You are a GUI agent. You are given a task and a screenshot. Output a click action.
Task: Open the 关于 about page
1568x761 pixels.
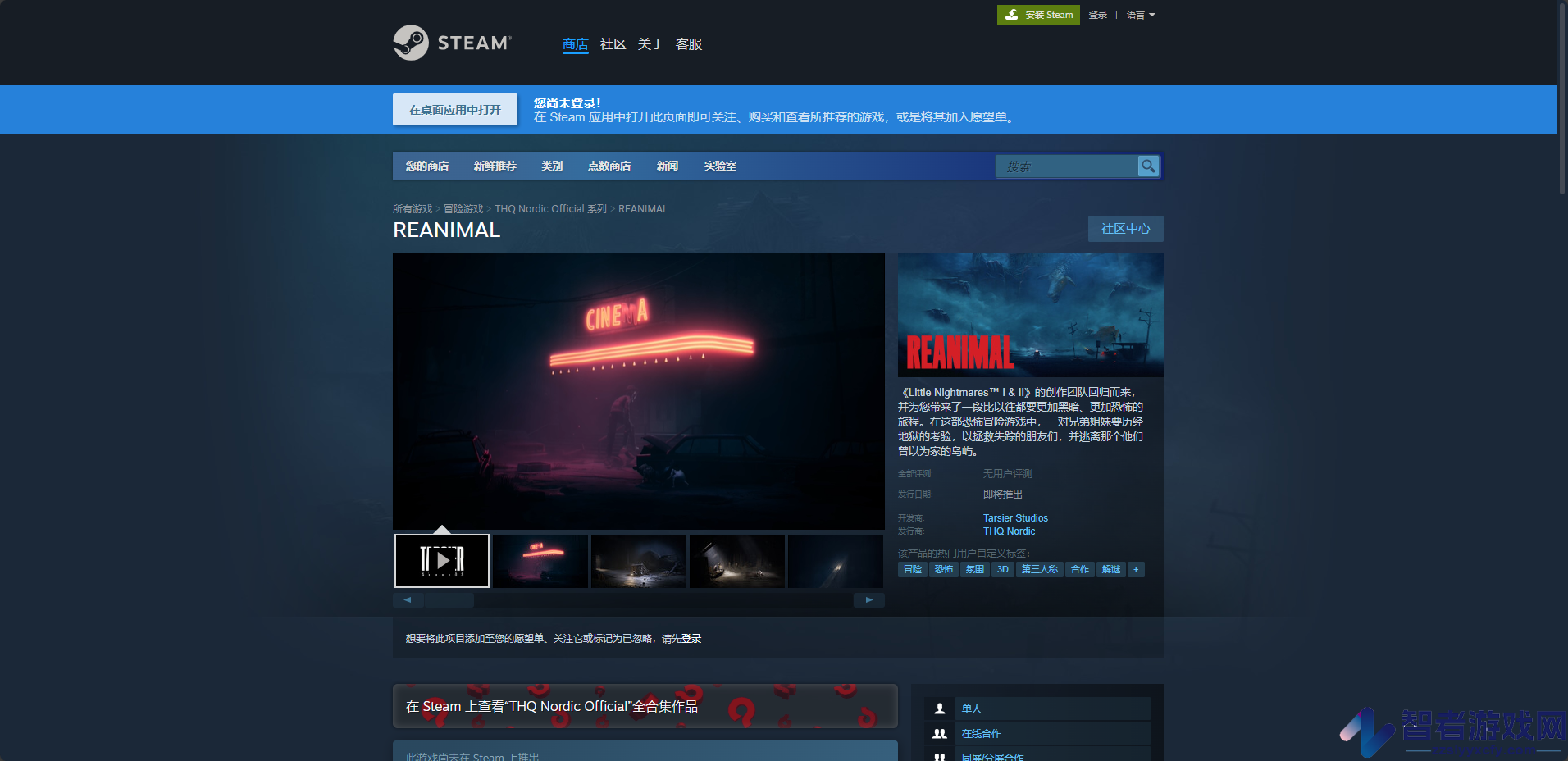click(x=651, y=44)
